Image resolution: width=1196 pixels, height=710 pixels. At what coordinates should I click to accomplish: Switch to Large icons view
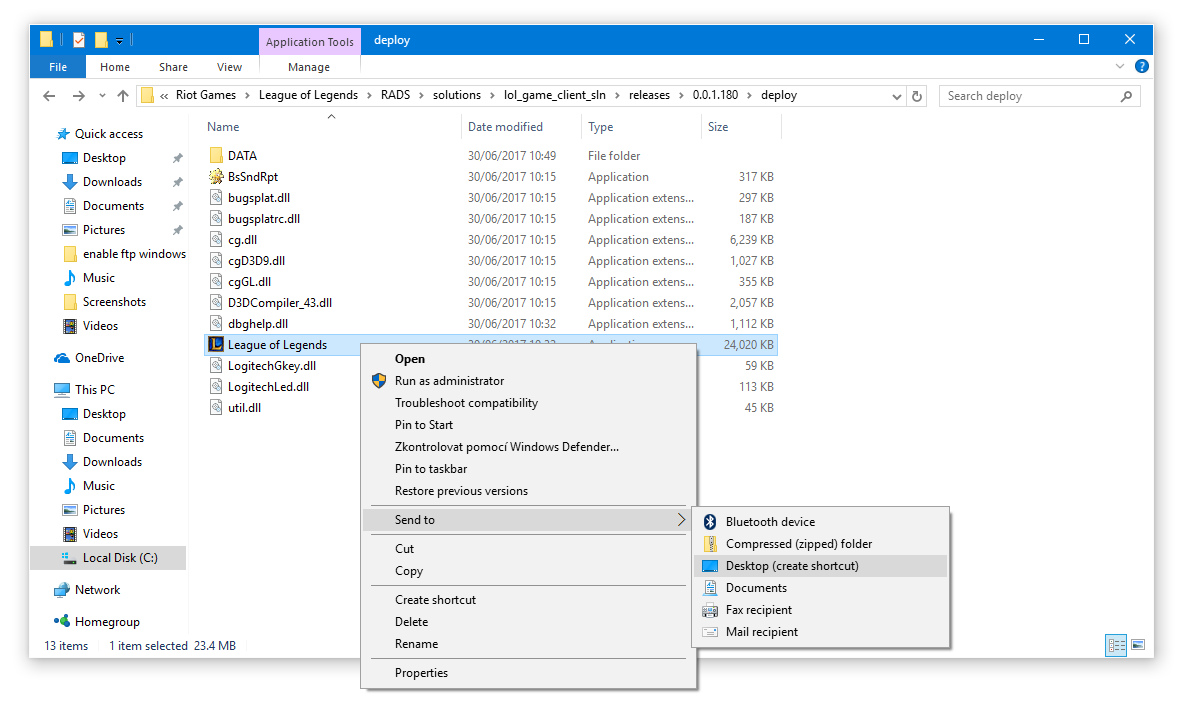1137,645
